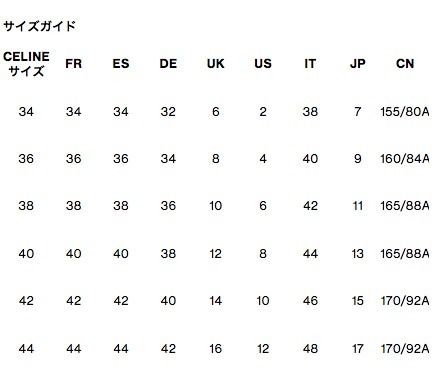
Task: Click UK size 14 cell
Action: (x=216, y=301)
